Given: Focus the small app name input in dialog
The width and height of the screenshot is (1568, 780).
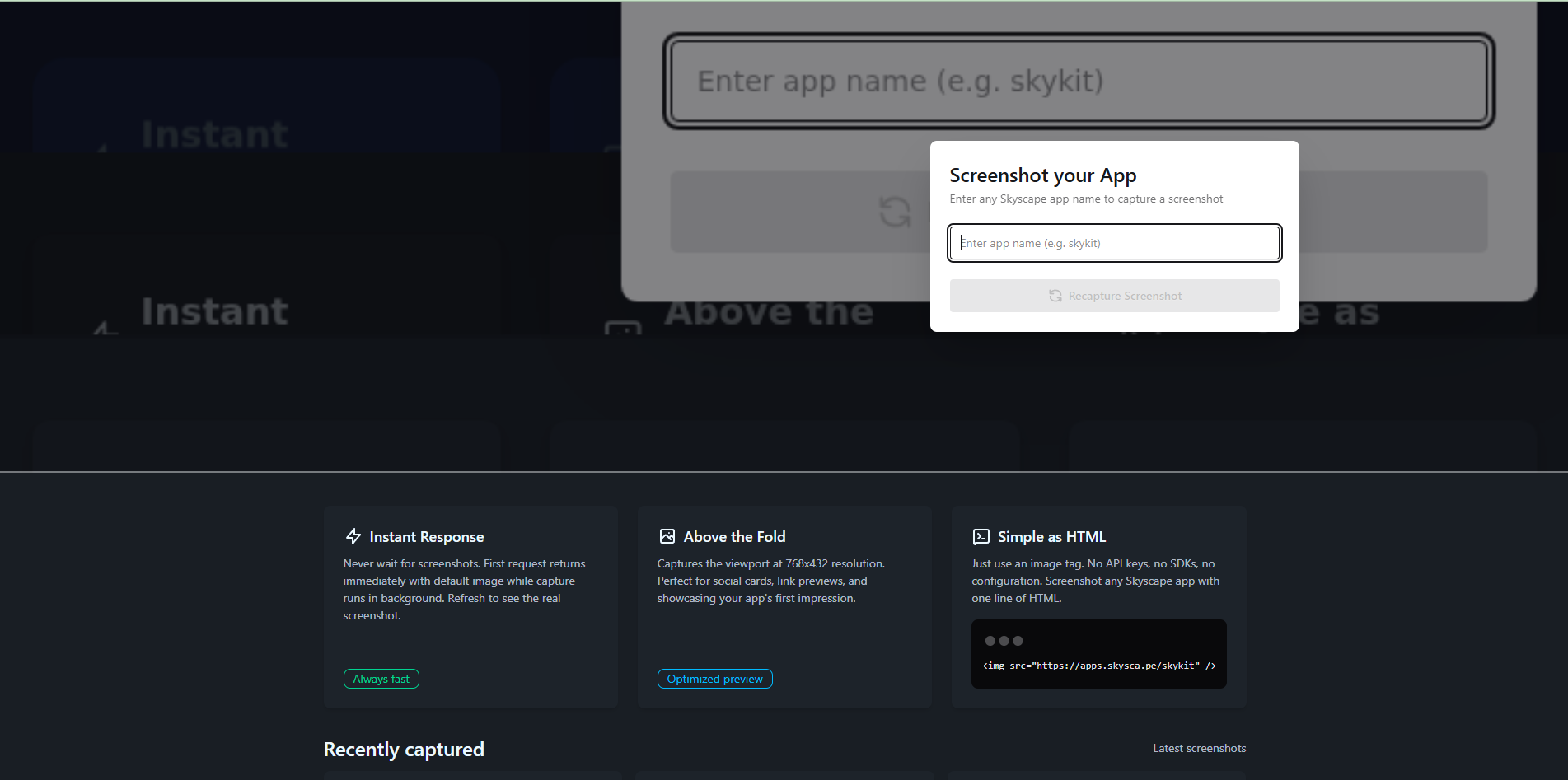Looking at the screenshot, I should 1114,243.
